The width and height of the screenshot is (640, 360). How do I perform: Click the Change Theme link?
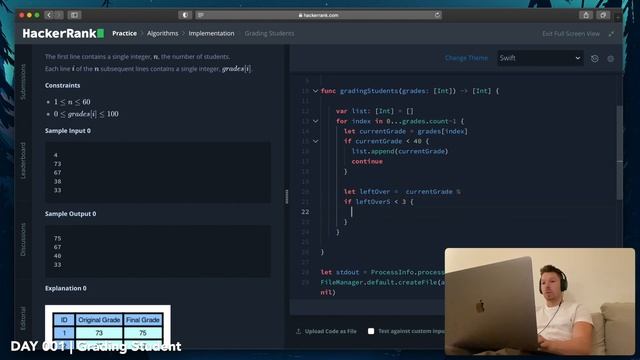pyautogui.click(x=466, y=58)
